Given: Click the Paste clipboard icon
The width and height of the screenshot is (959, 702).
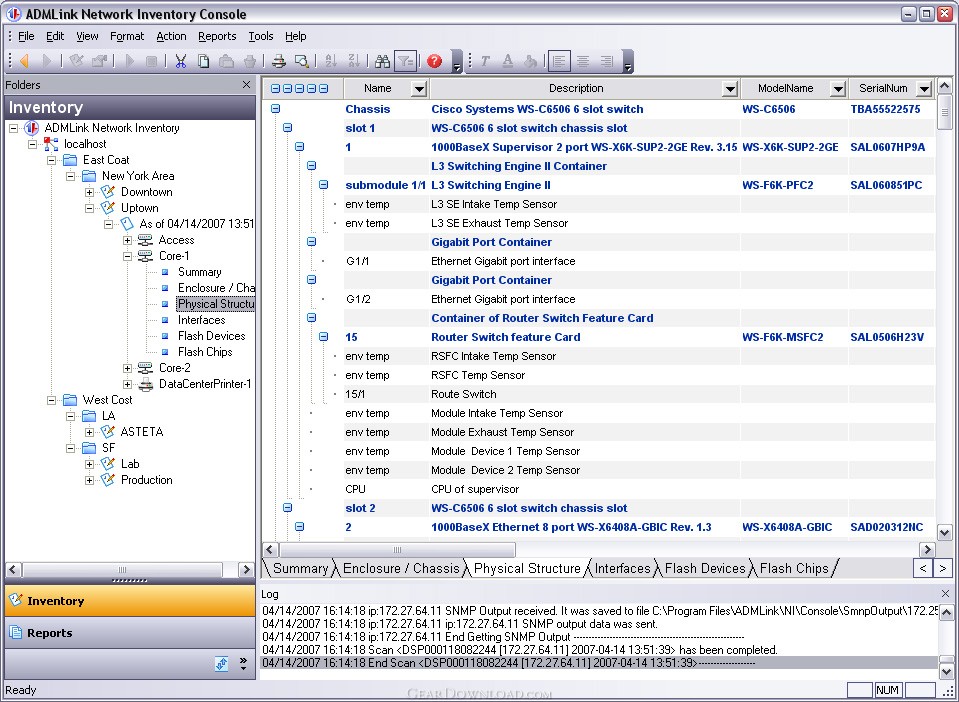Looking at the screenshot, I should [x=226, y=61].
